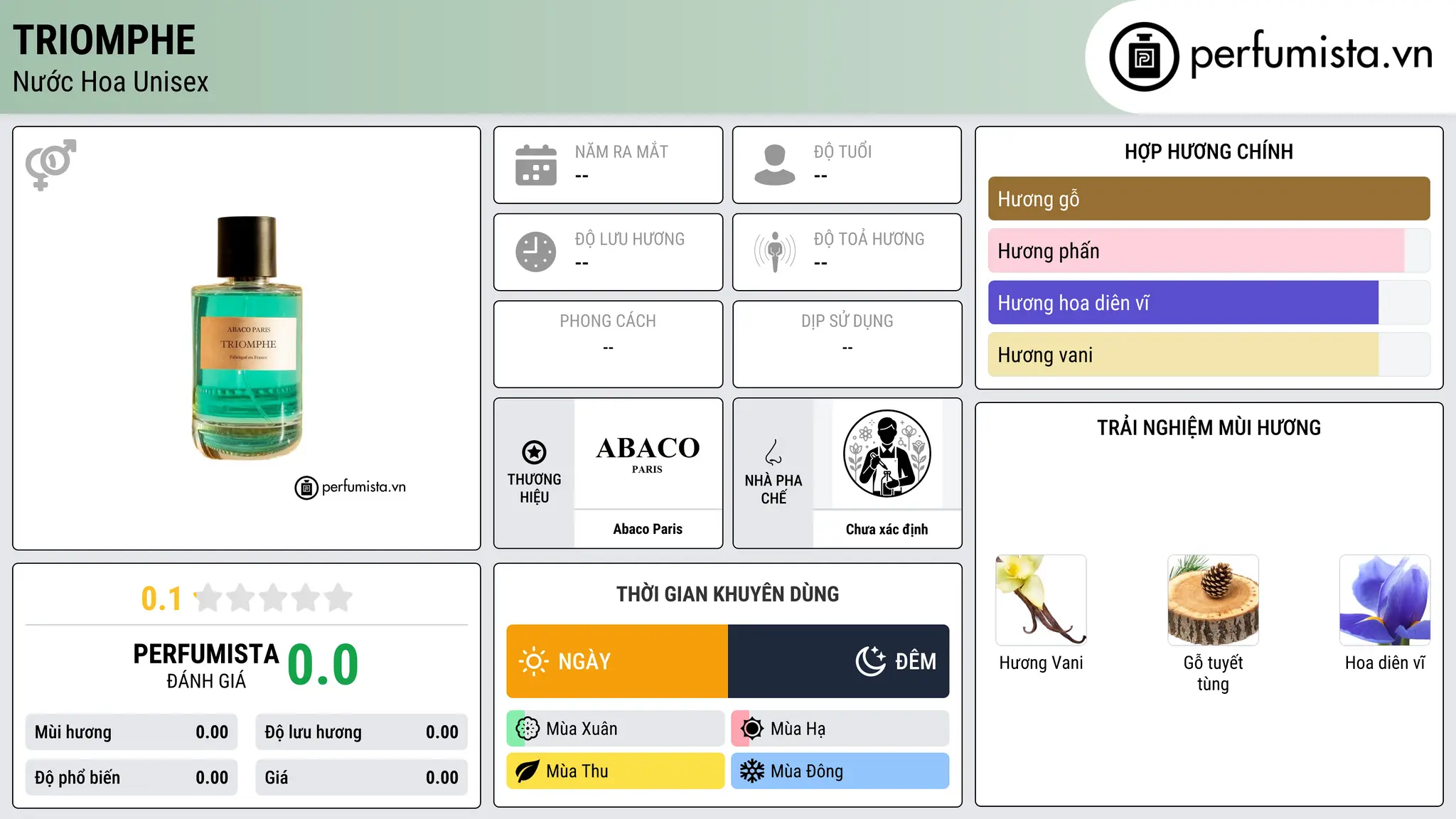Click the perfumista.vn site name

1312,53
